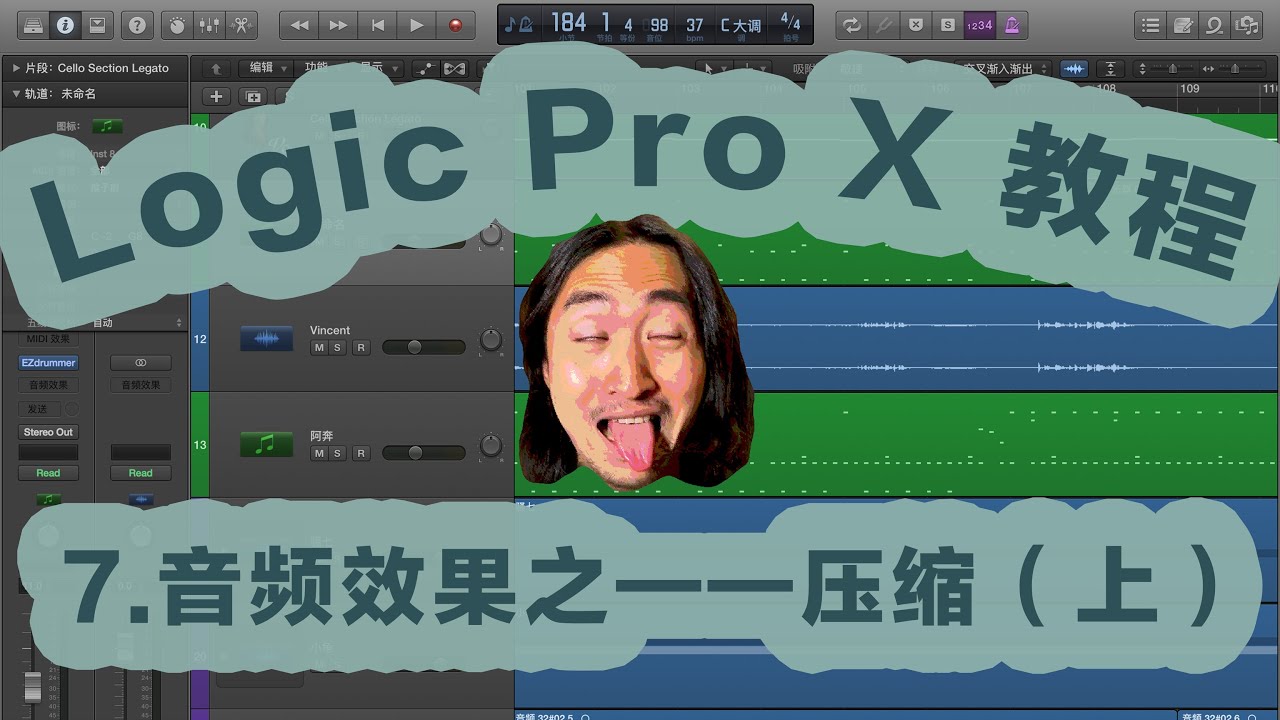The height and width of the screenshot is (720, 1280).
Task: Open the right Read automation mode menu
Action: click(x=141, y=473)
